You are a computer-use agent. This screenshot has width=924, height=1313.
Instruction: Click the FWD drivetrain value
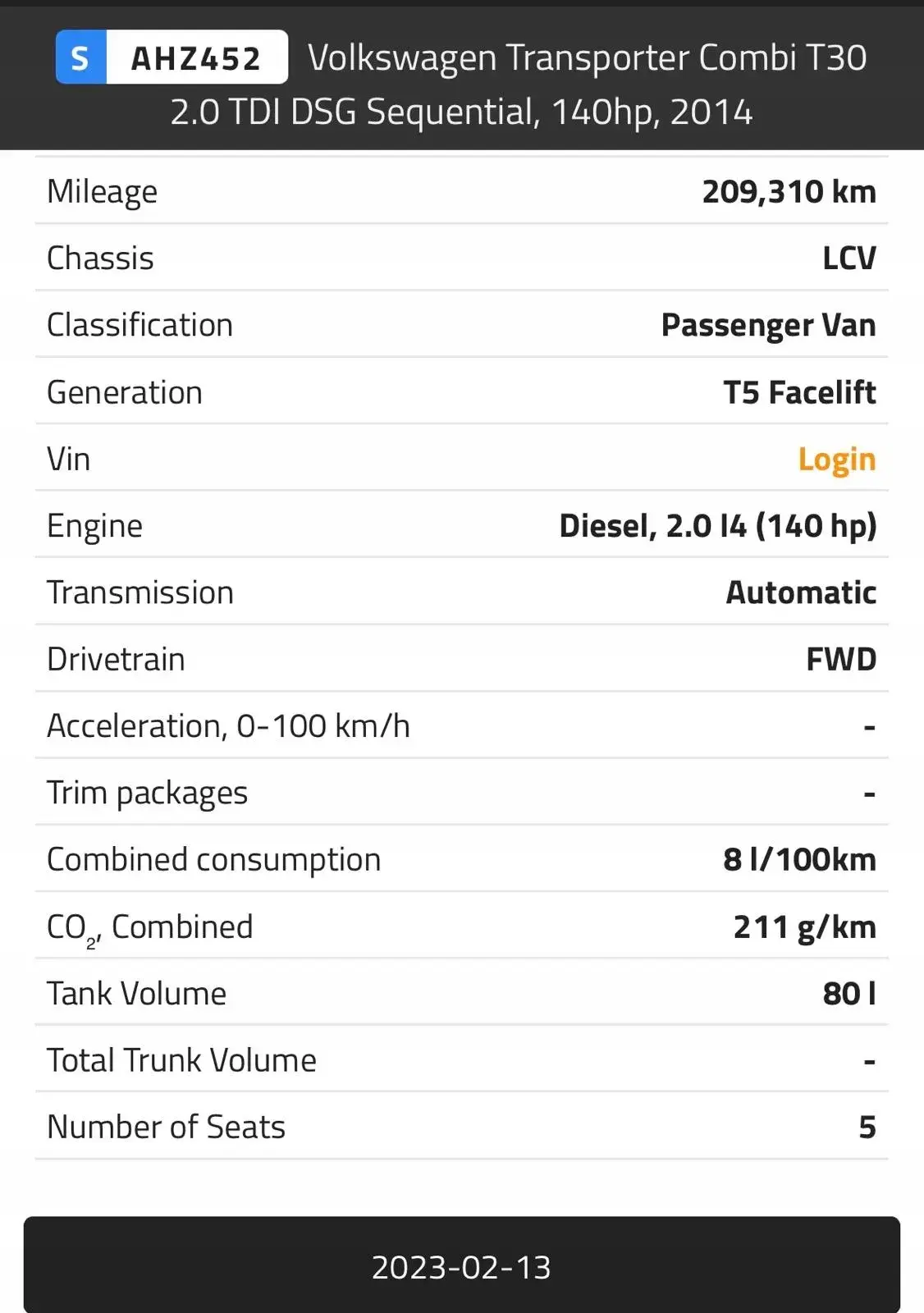tap(841, 660)
